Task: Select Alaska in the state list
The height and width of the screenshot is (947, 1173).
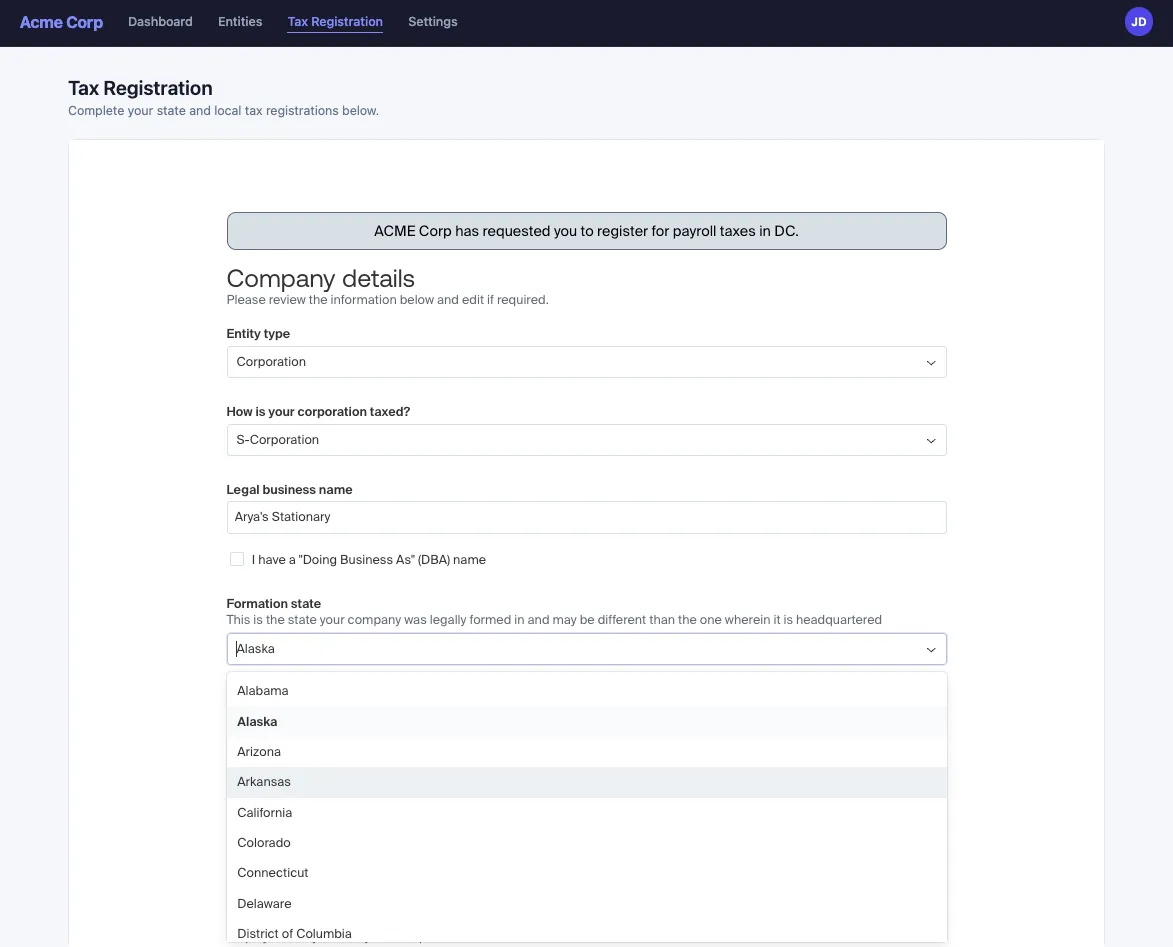Action: [586, 721]
